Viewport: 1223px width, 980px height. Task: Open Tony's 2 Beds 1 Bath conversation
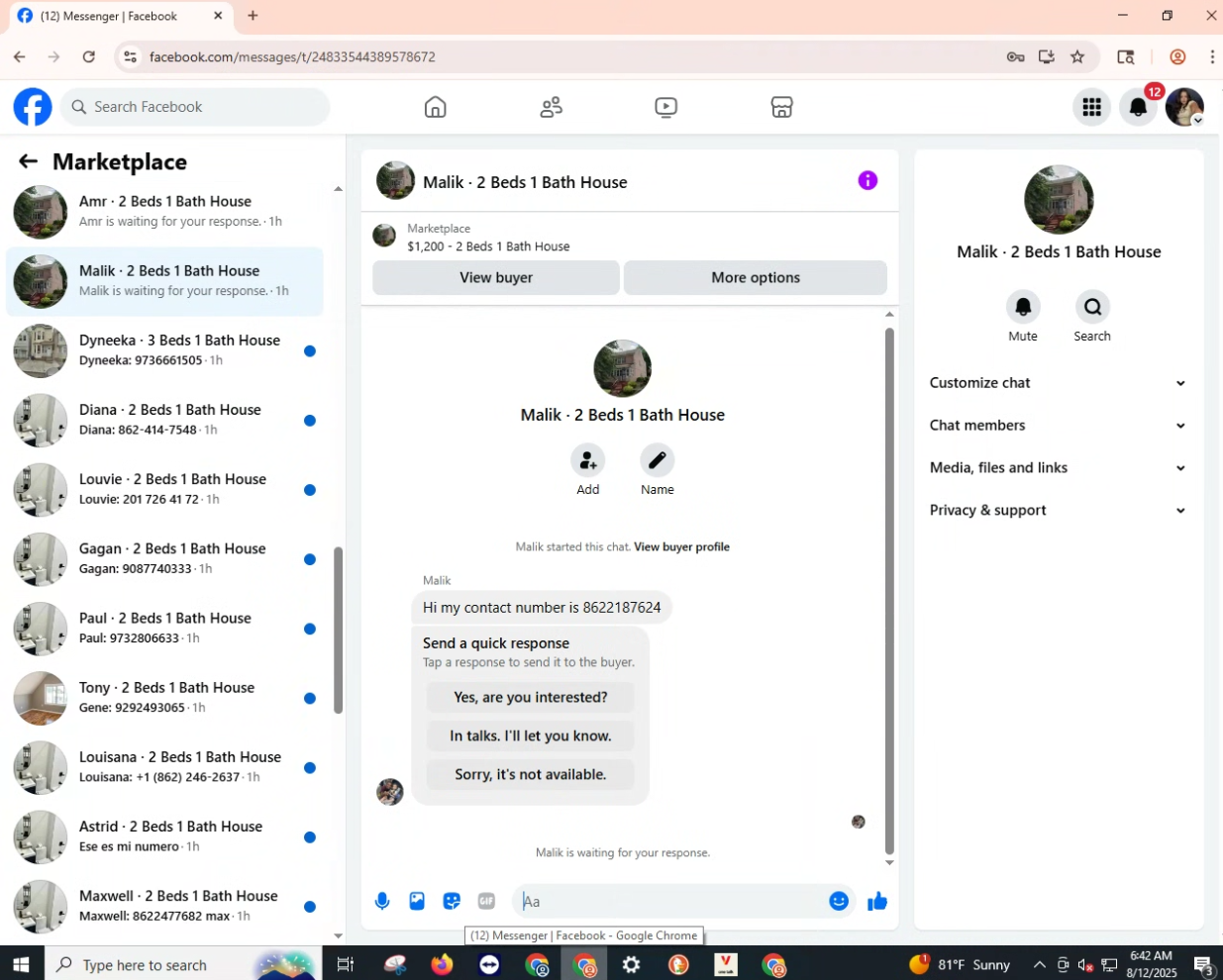click(164, 697)
